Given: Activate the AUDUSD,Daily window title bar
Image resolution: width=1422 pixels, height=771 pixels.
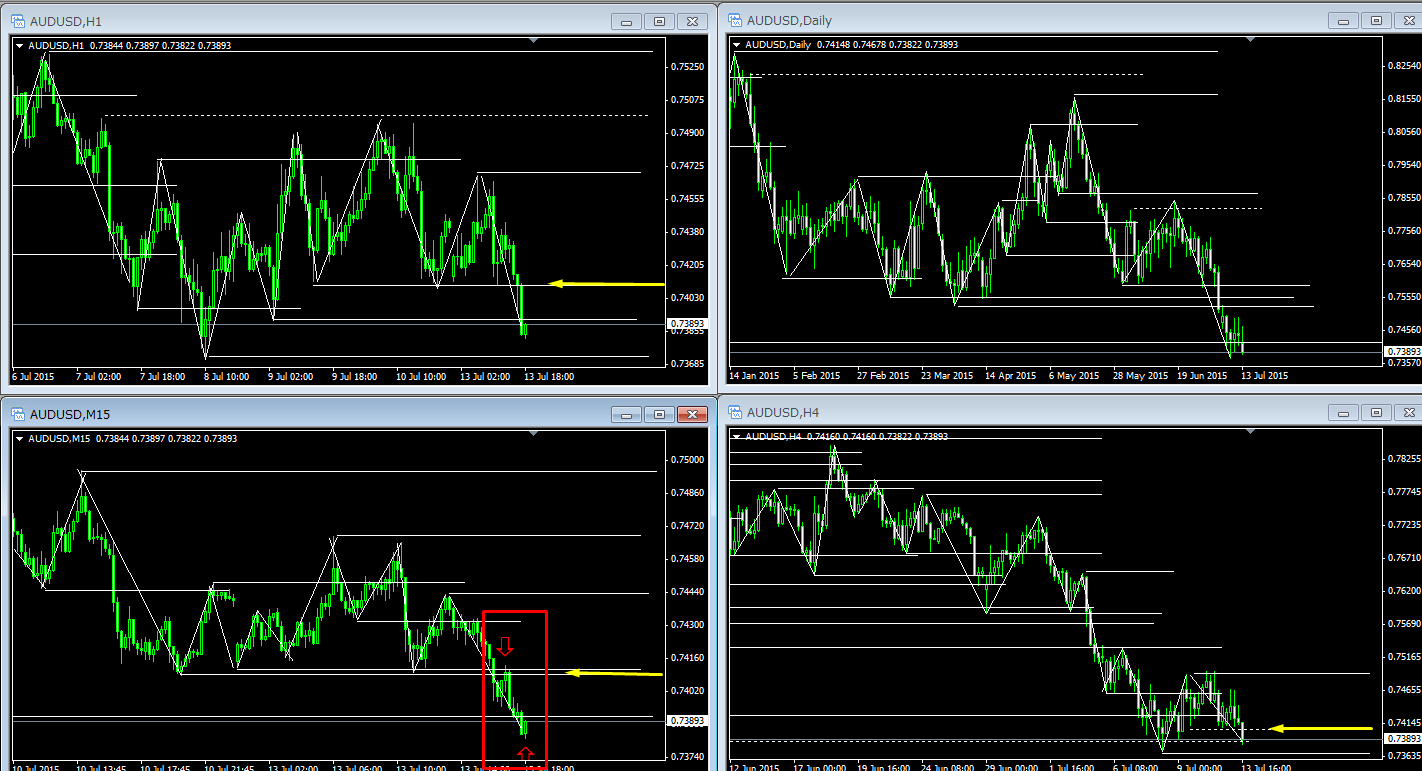Looking at the screenshot, I should (x=1000, y=20).
